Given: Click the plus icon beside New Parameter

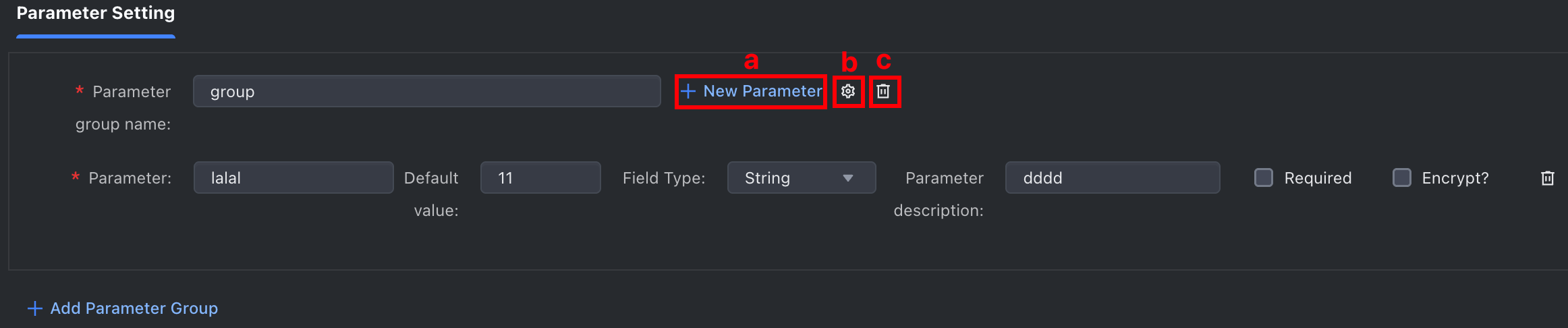Looking at the screenshot, I should click(x=688, y=91).
